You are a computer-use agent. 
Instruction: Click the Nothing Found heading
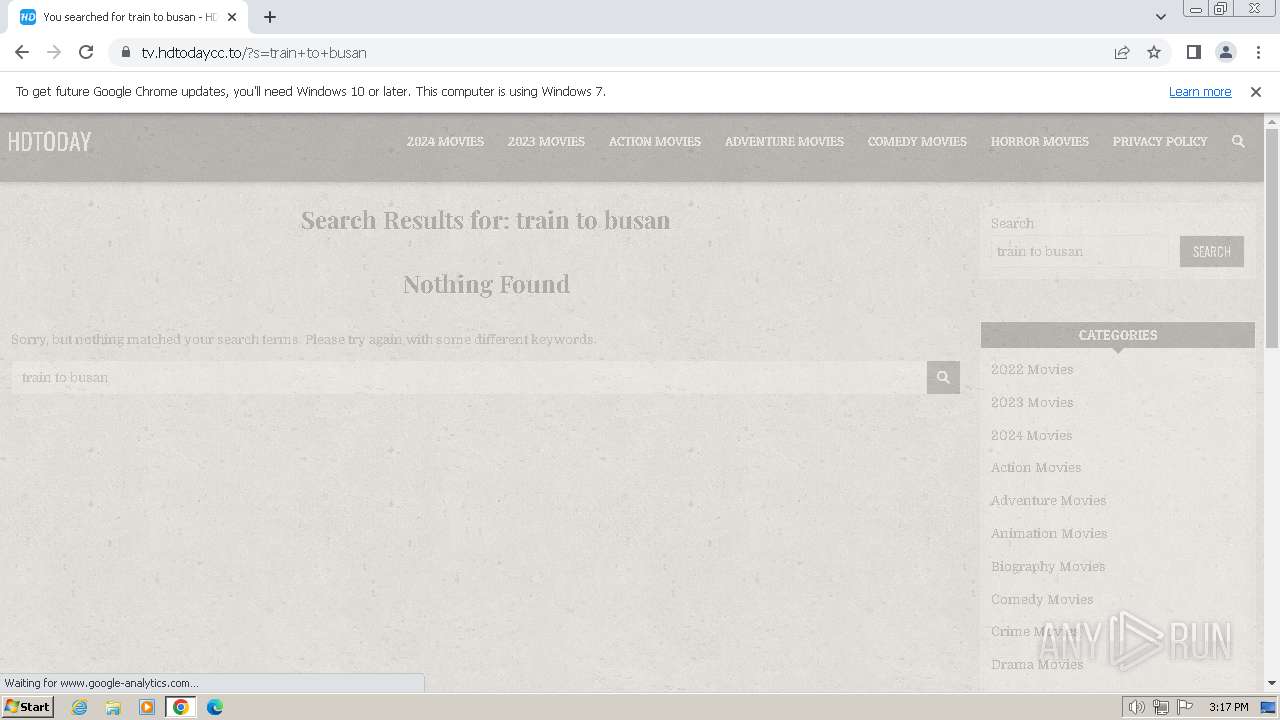[486, 284]
